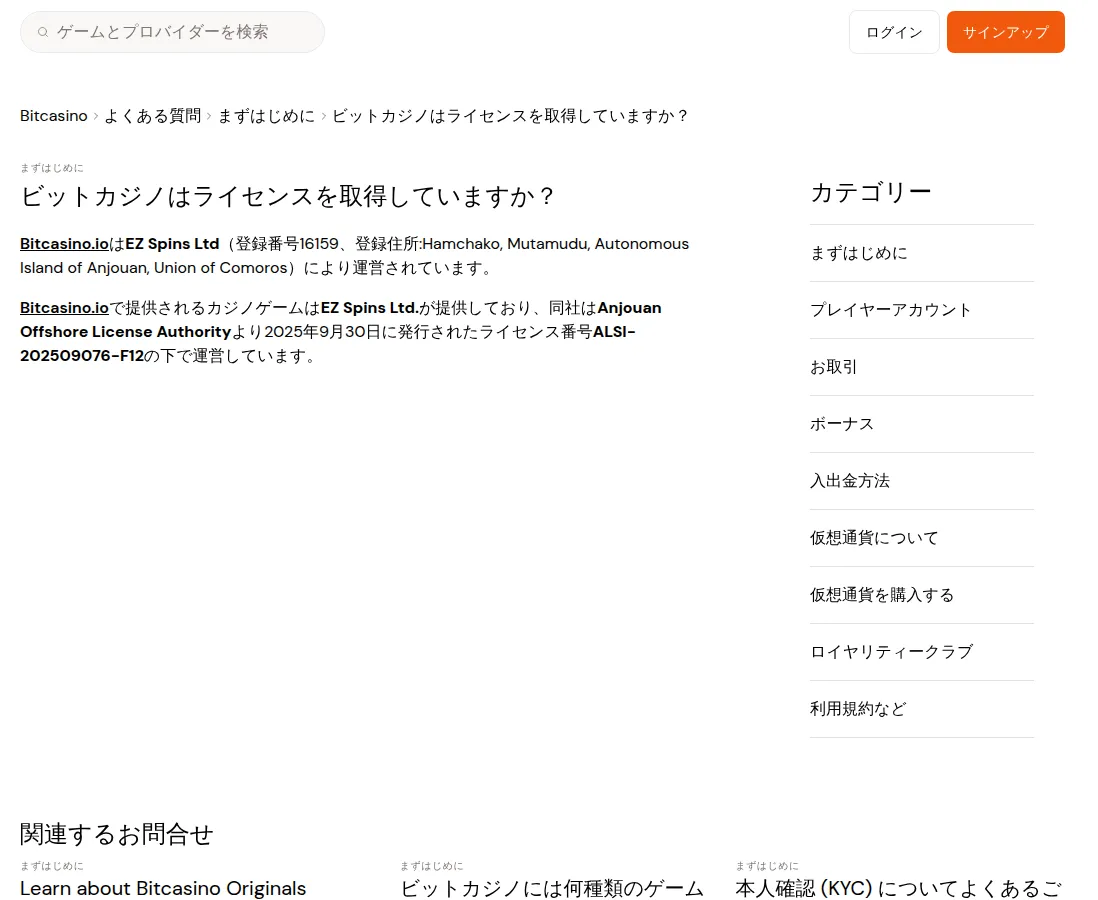Screen dimensions: 1098x900
Task: Open 仮想通貨を購入する category
Action: click(x=922, y=595)
